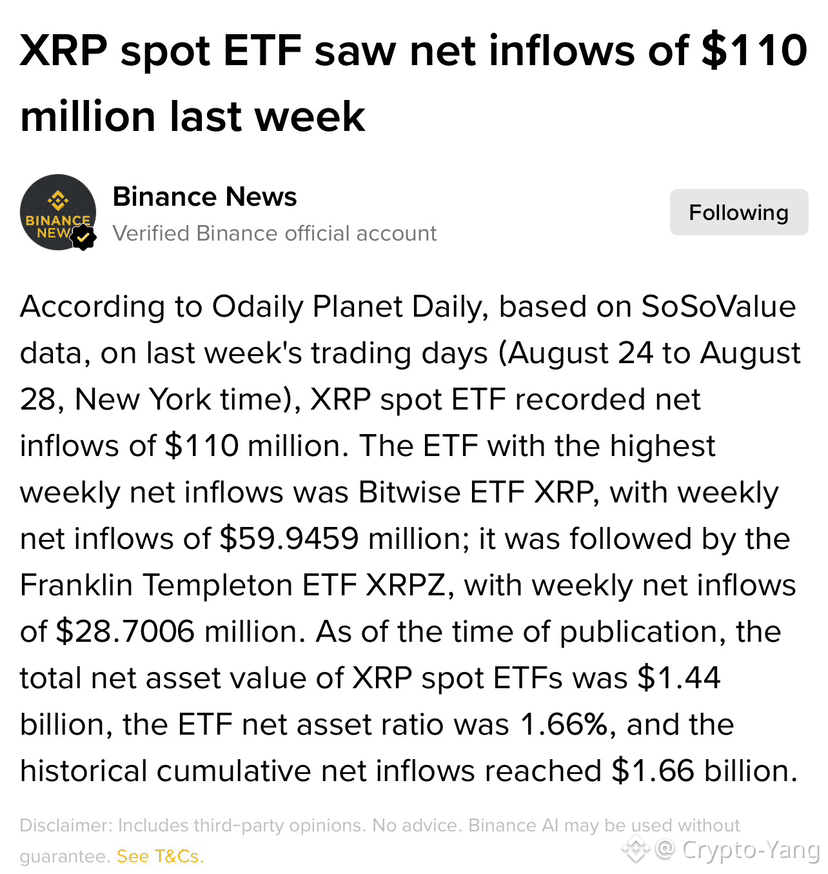828x874 pixels.
Task: Click the XRP spot ETF headline
Action: click(413, 83)
